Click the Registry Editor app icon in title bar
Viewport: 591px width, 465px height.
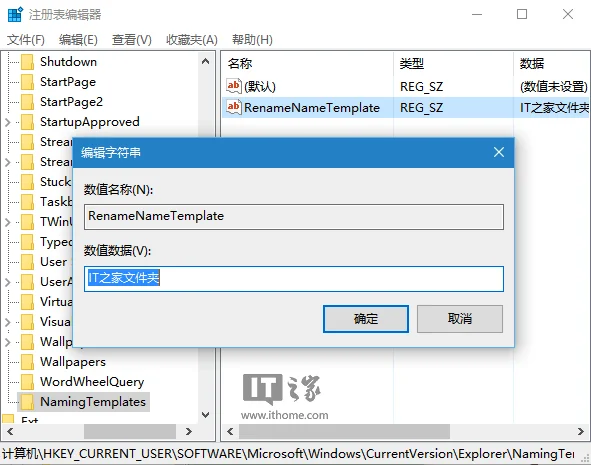pyautogui.click(x=15, y=14)
